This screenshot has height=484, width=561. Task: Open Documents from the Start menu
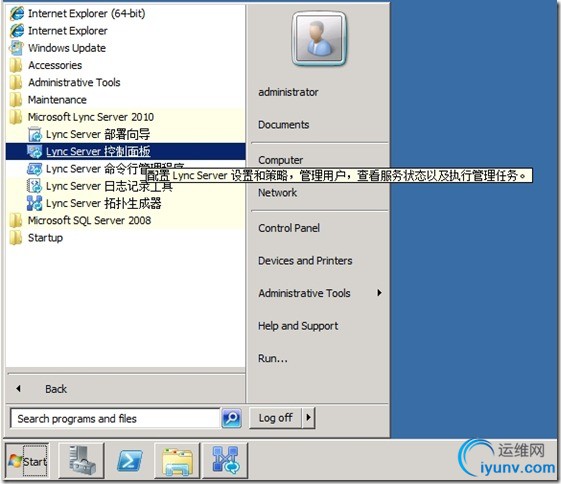point(284,124)
